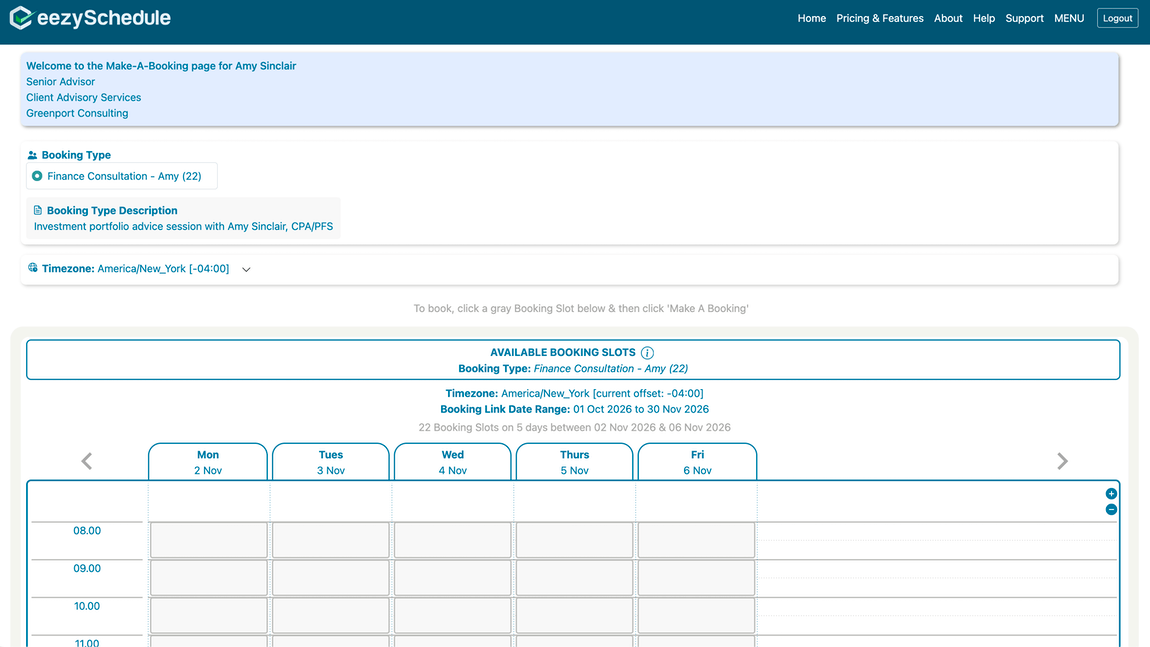Go to previous week with left arrow
The height and width of the screenshot is (647, 1150).
pos(87,461)
